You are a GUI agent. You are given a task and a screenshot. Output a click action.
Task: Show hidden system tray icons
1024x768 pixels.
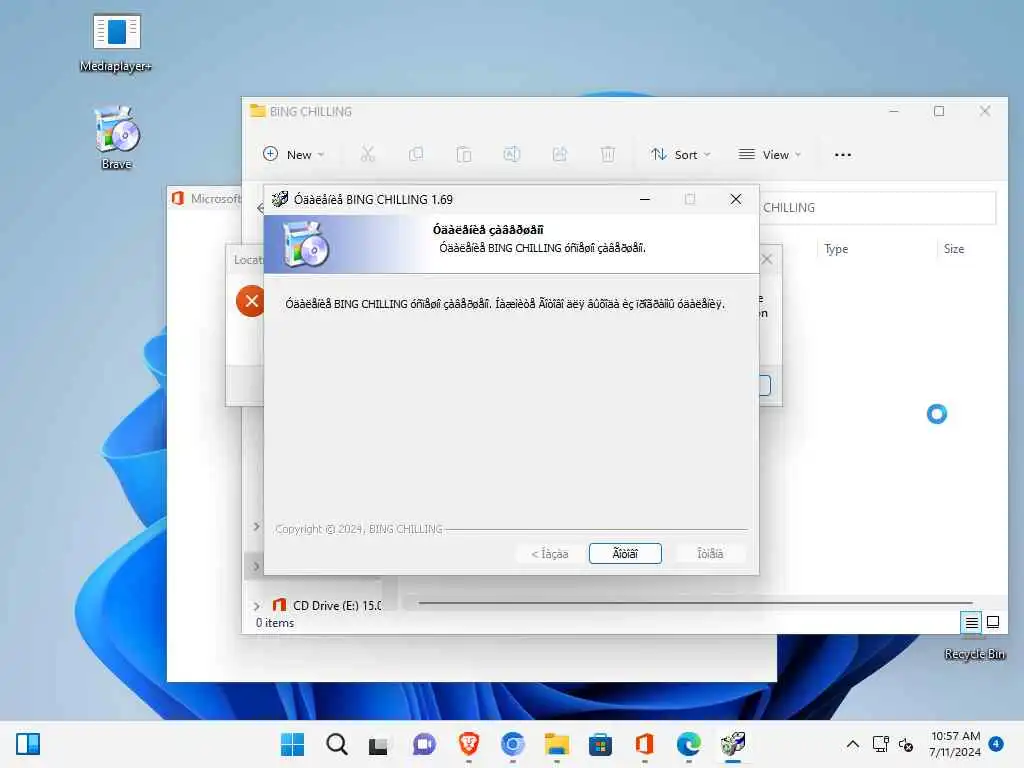pyautogui.click(x=853, y=744)
